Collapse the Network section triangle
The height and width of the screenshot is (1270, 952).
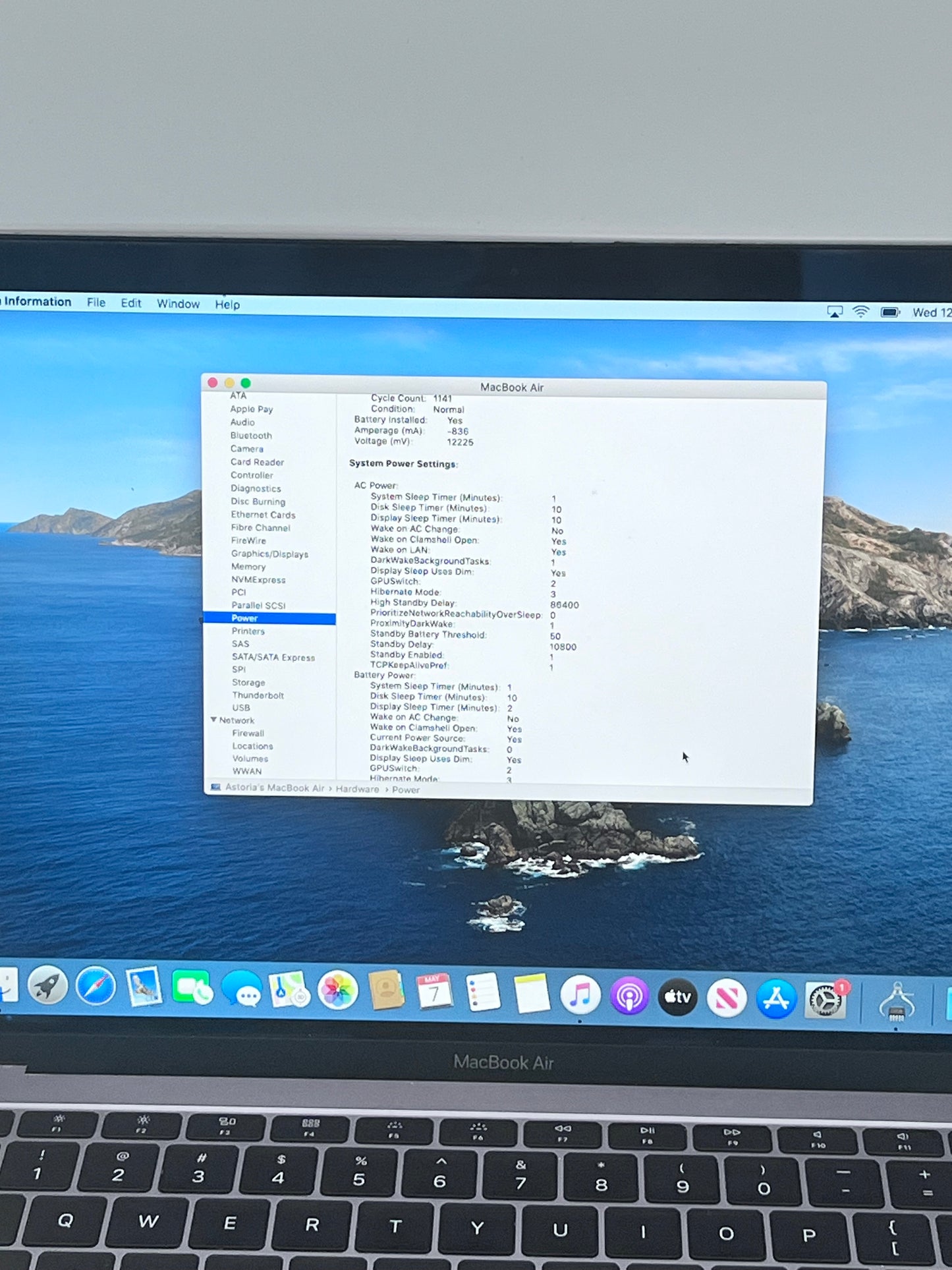pyautogui.click(x=213, y=720)
